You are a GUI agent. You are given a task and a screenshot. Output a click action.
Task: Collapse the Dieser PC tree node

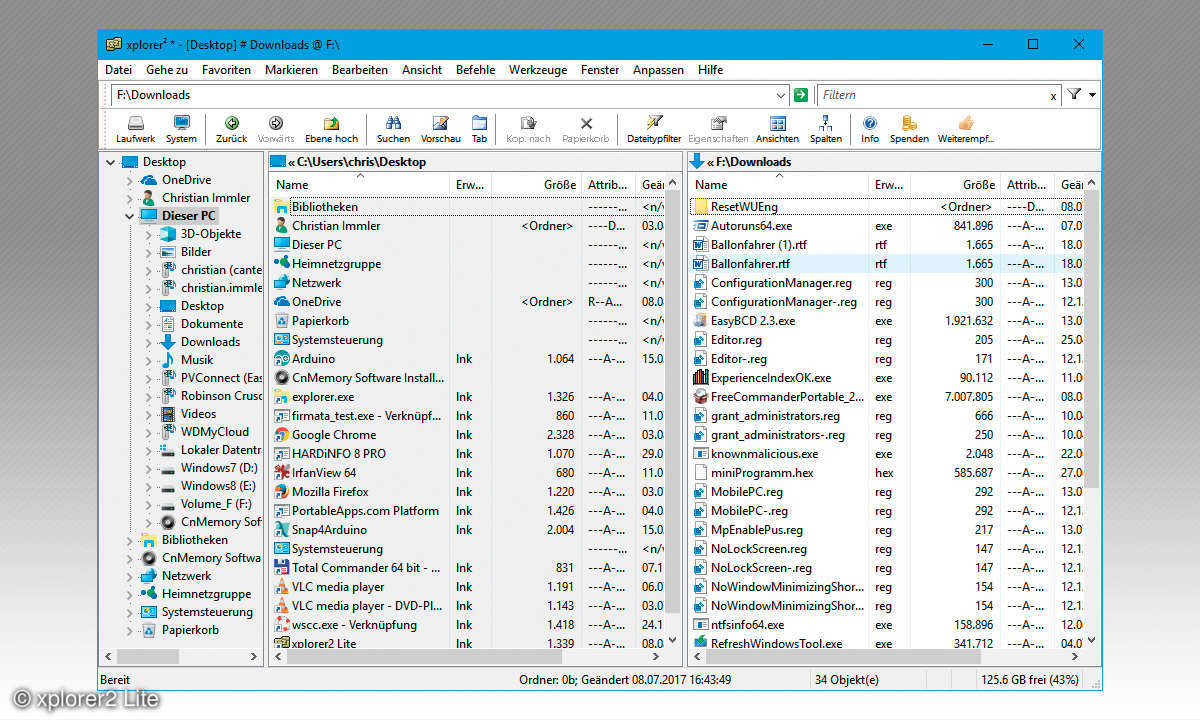(x=129, y=216)
